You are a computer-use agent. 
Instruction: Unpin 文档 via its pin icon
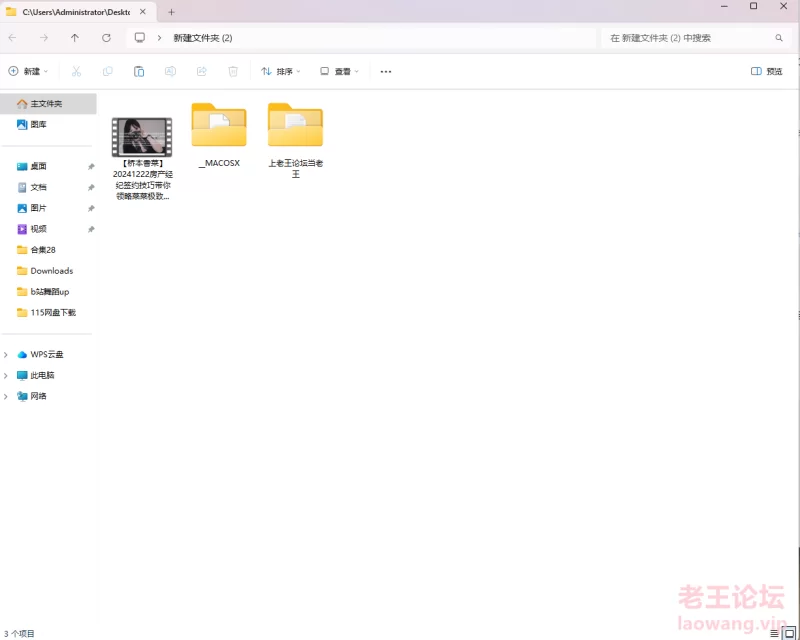91,187
